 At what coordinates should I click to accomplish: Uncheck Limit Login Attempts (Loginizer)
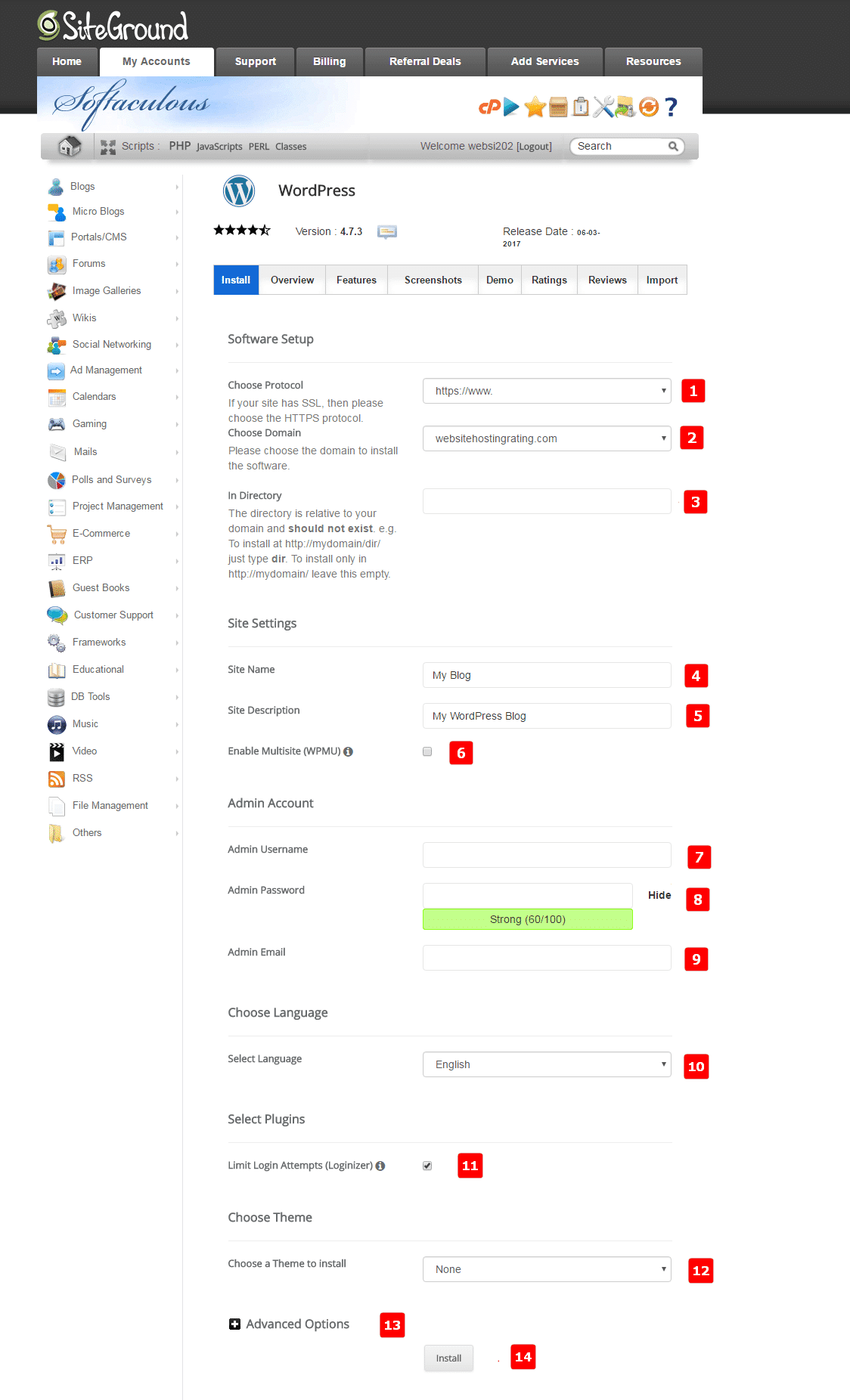pyautogui.click(x=427, y=1166)
